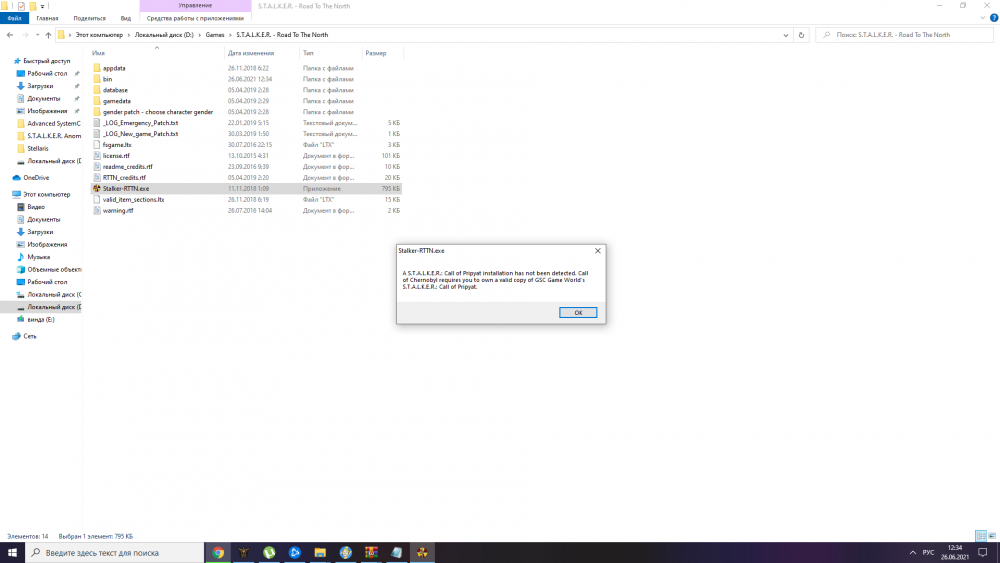Switch to details view layout button
The image size is (1000, 563).
click(981, 536)
